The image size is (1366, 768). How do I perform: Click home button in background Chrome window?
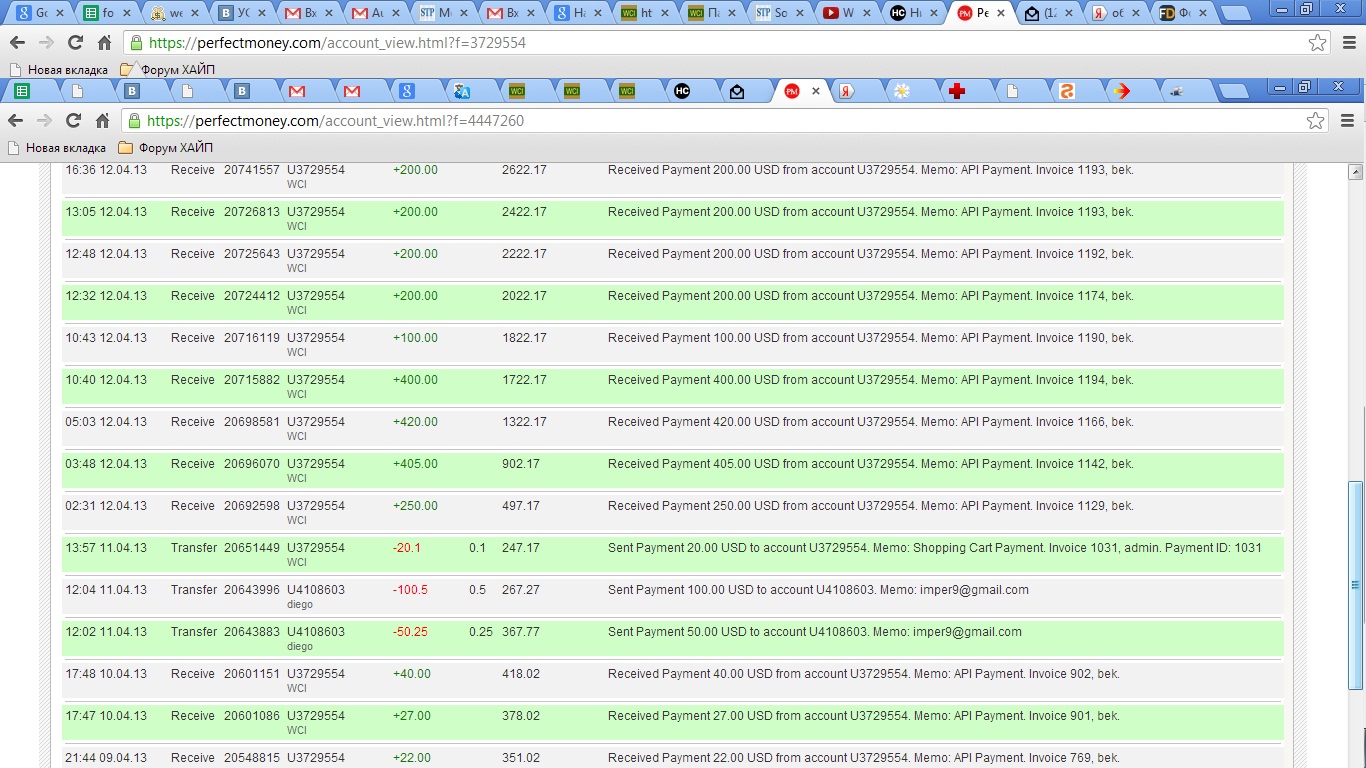click(x=104, y=43)
